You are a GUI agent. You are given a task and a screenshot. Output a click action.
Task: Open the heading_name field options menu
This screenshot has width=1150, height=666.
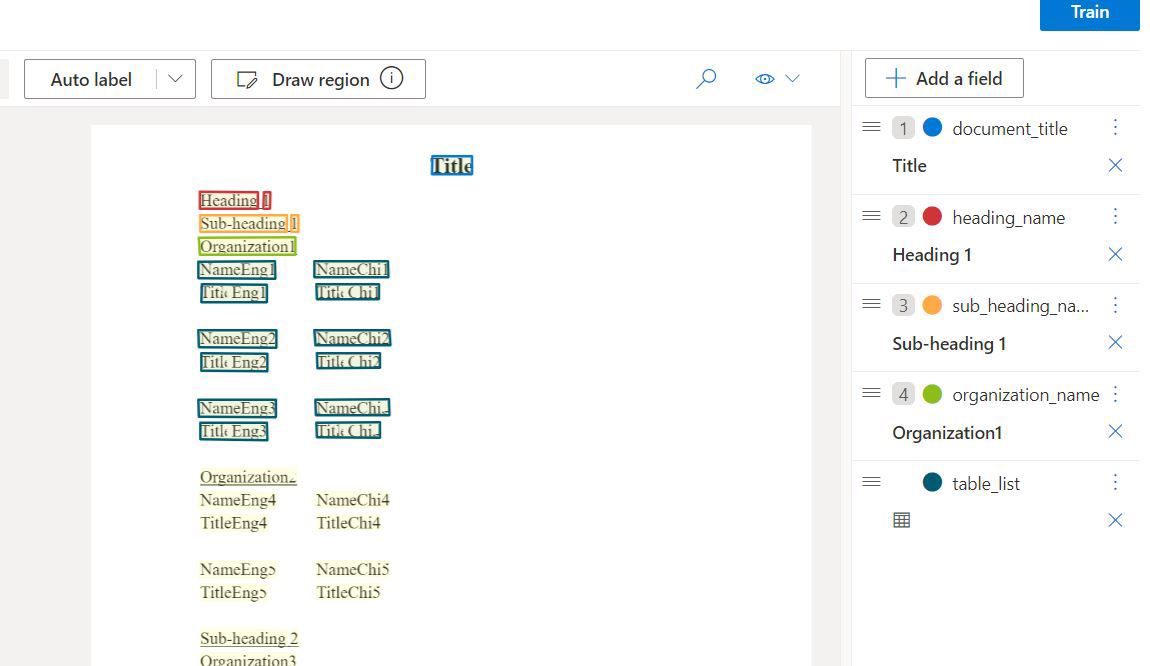click(1115, 216)
